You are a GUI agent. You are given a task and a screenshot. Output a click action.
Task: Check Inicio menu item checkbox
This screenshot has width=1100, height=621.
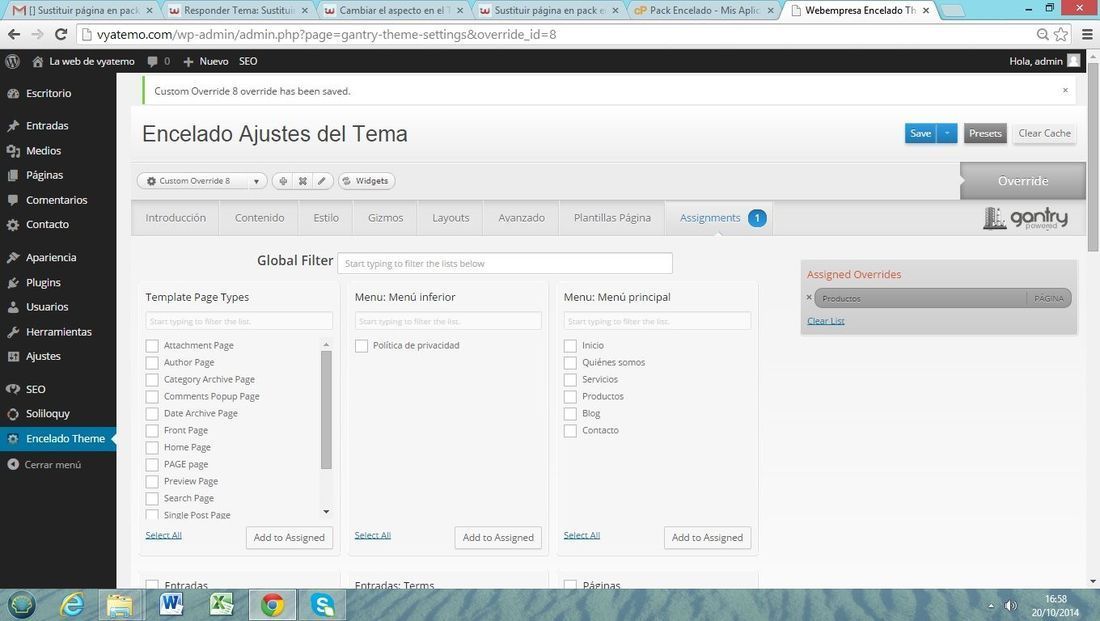570,346
